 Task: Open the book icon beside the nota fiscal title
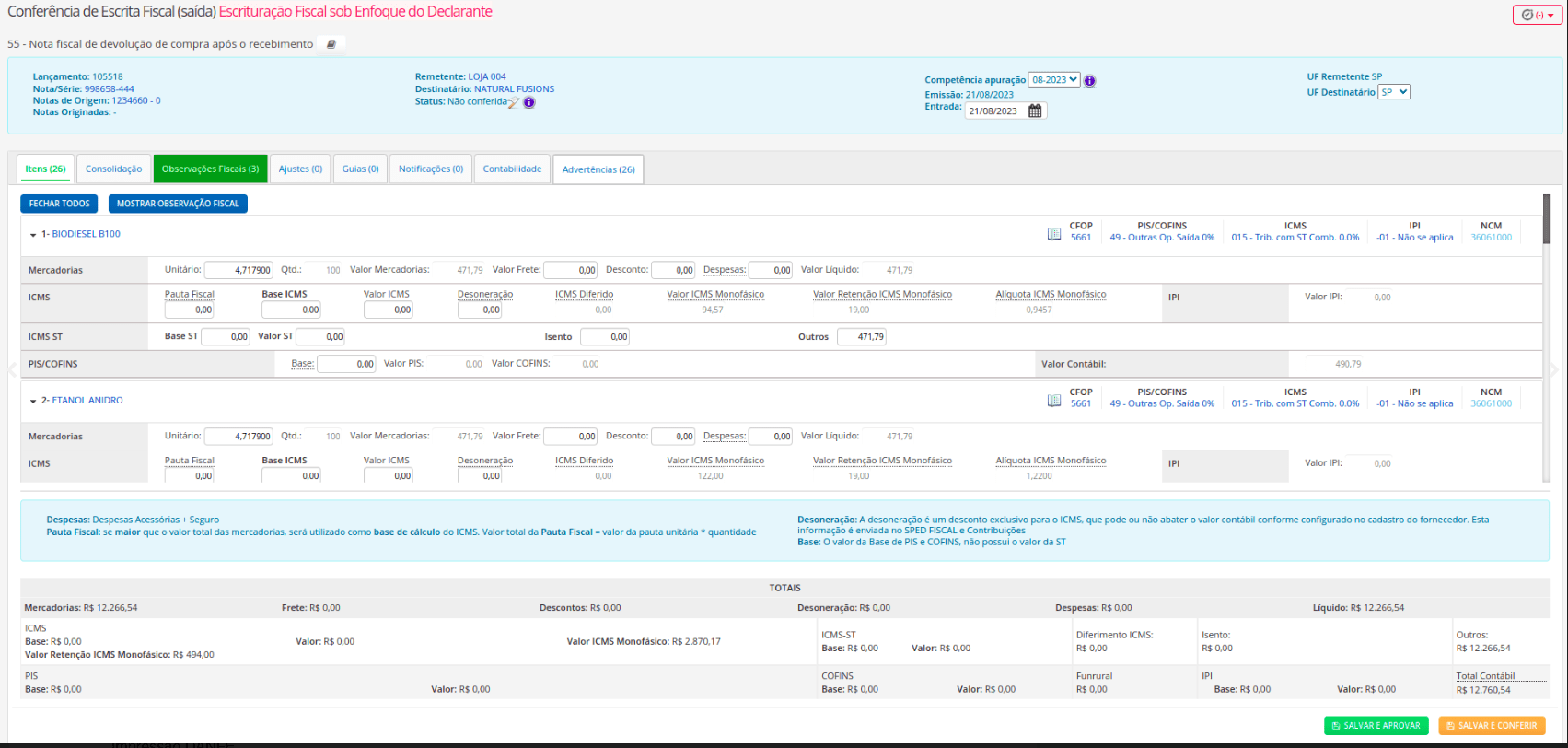pyautogui.click(x=331, y=44)
